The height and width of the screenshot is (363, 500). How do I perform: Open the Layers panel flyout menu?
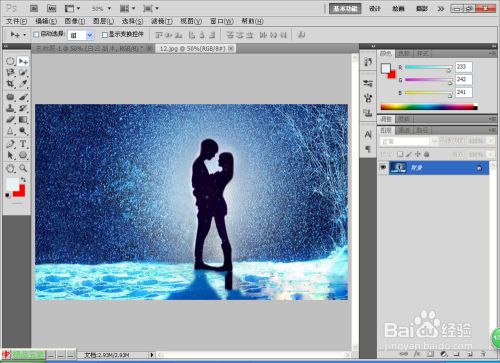tap(492, 130)
